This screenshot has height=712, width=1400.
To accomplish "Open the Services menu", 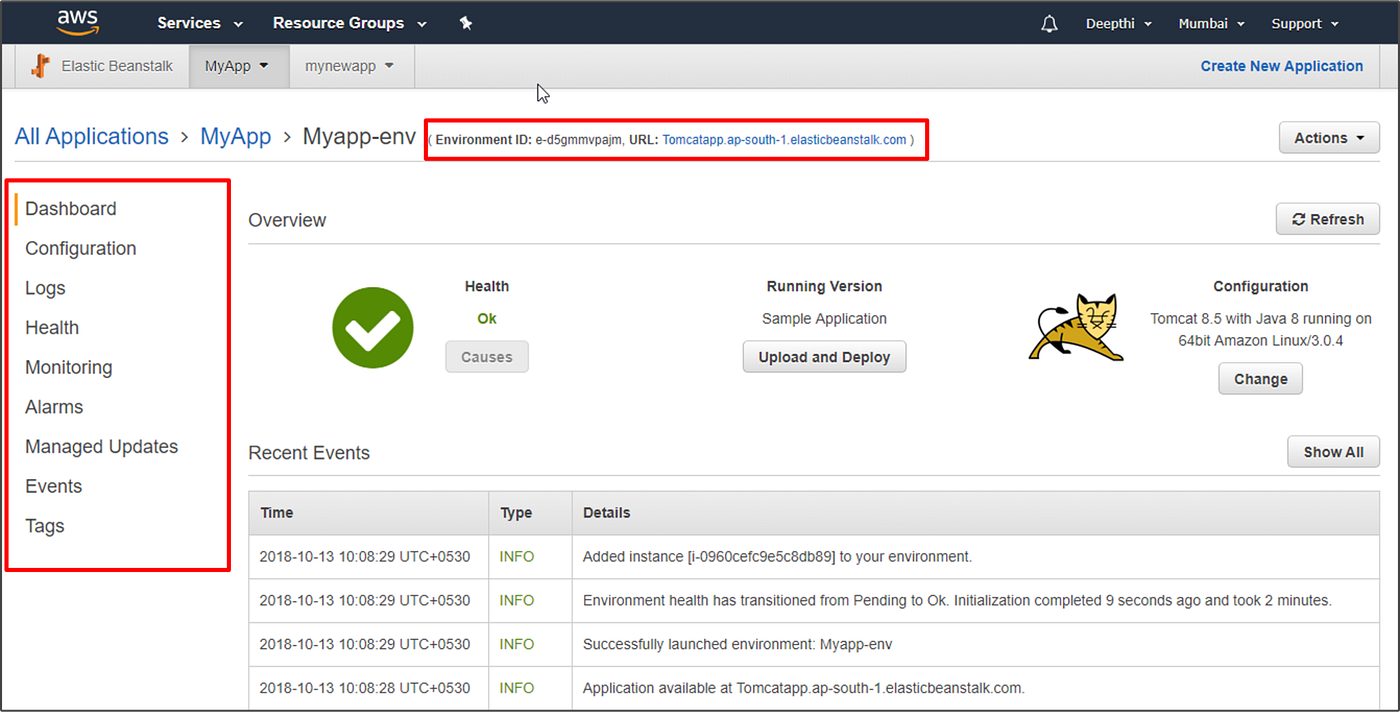I will coord(199,22).
